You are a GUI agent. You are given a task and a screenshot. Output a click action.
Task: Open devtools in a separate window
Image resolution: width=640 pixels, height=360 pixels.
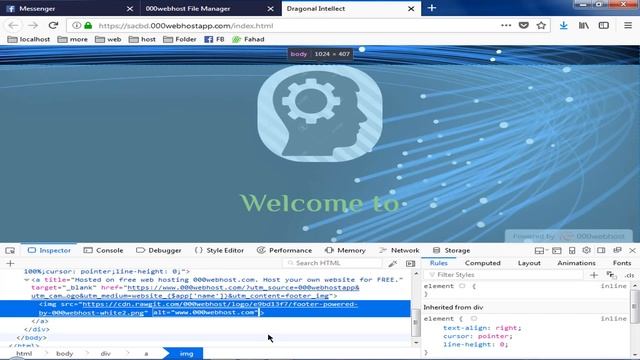(x=617, y=250)
